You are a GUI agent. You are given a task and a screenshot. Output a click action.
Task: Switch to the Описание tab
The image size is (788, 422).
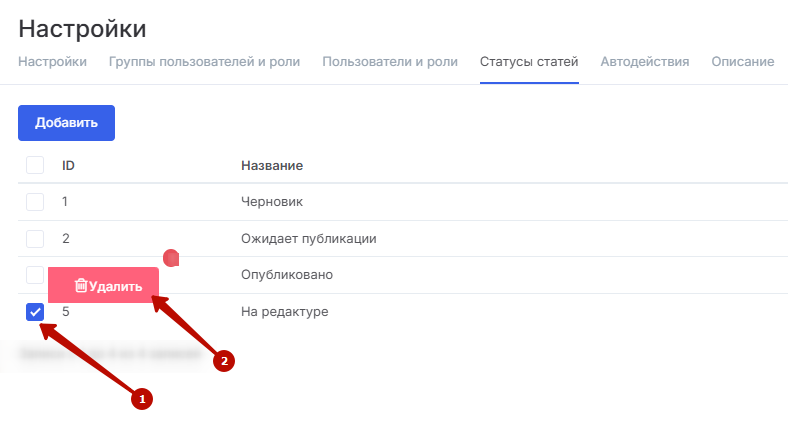(742, 62)
